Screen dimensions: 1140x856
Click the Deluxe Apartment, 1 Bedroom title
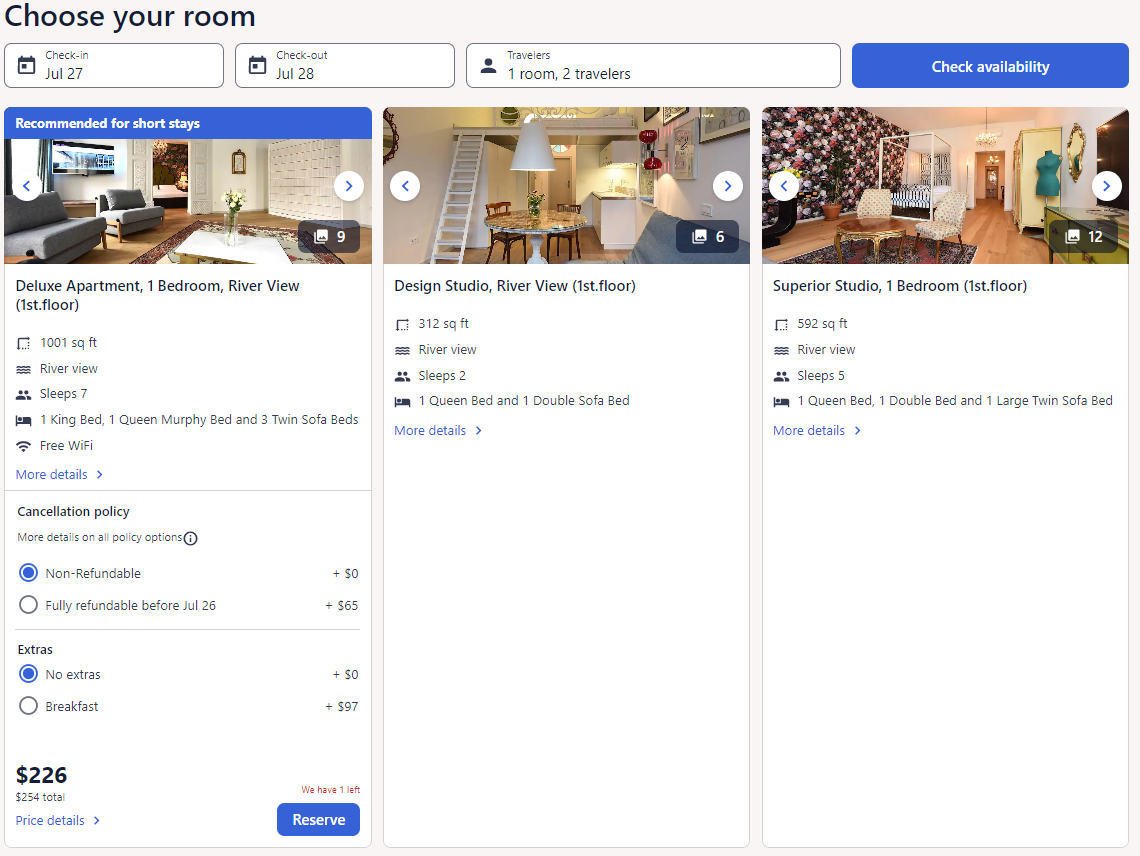click(158, 295)
